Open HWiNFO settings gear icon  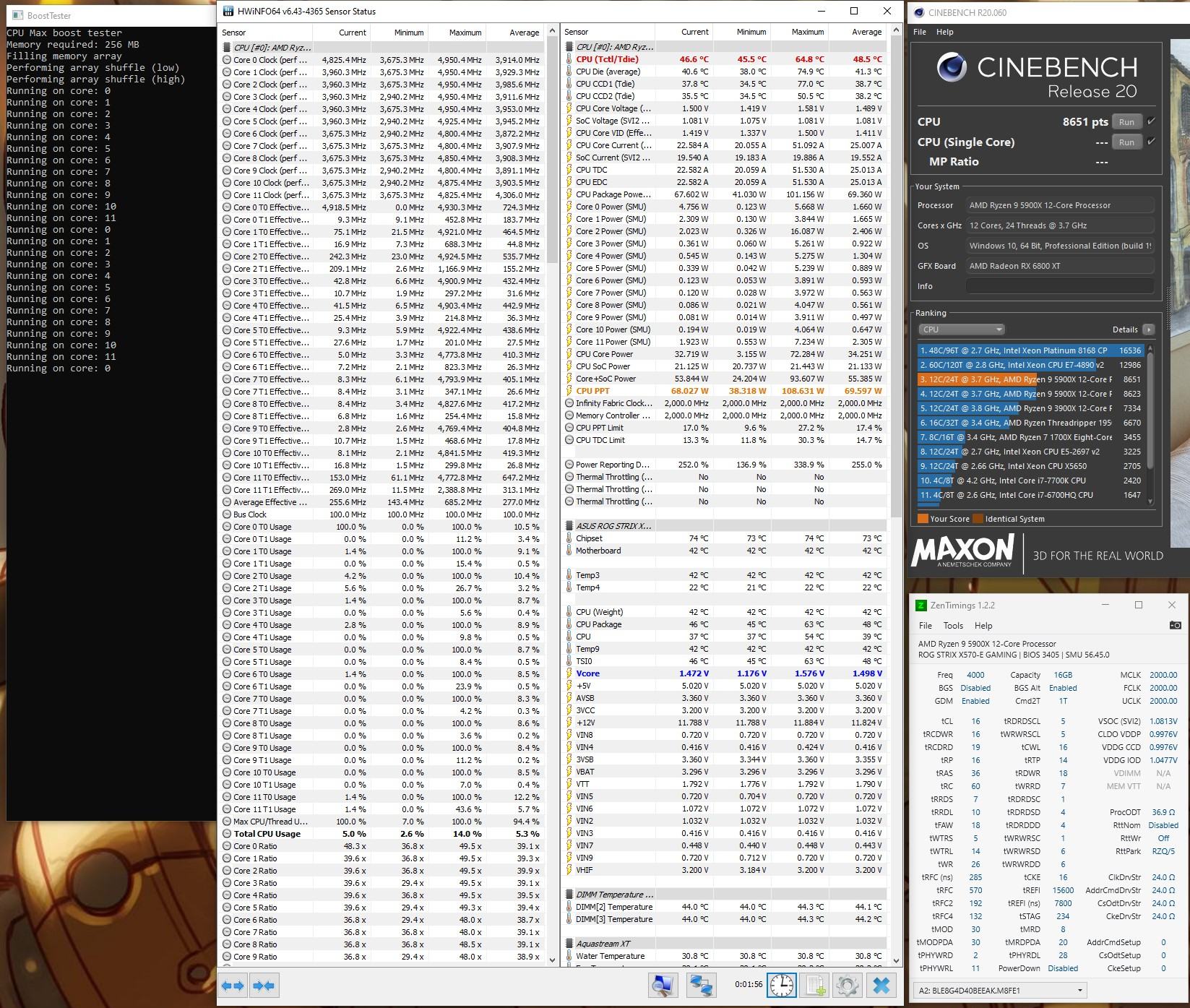(x=847, y=986)
